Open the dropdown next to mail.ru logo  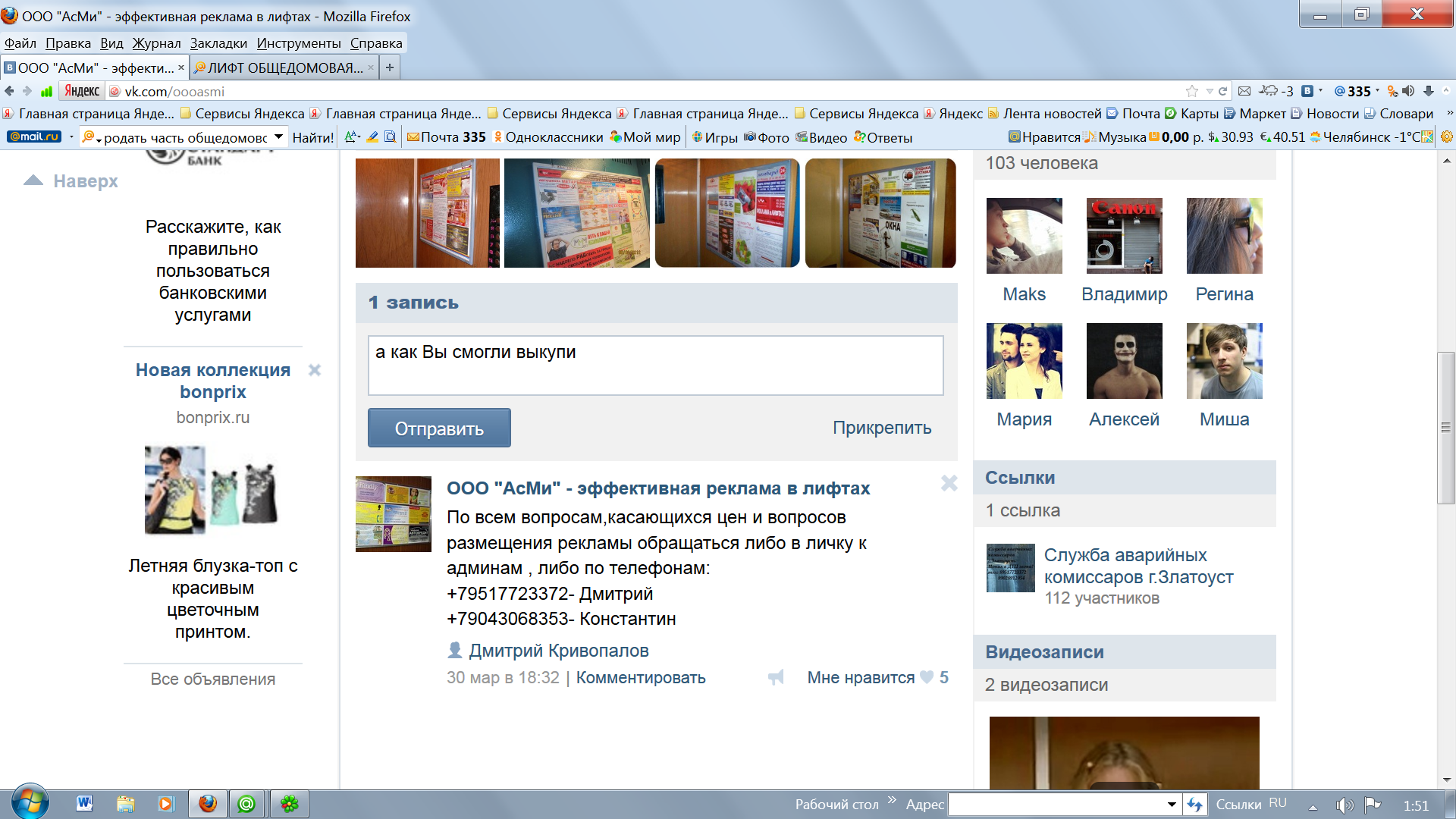pos(71,137)
